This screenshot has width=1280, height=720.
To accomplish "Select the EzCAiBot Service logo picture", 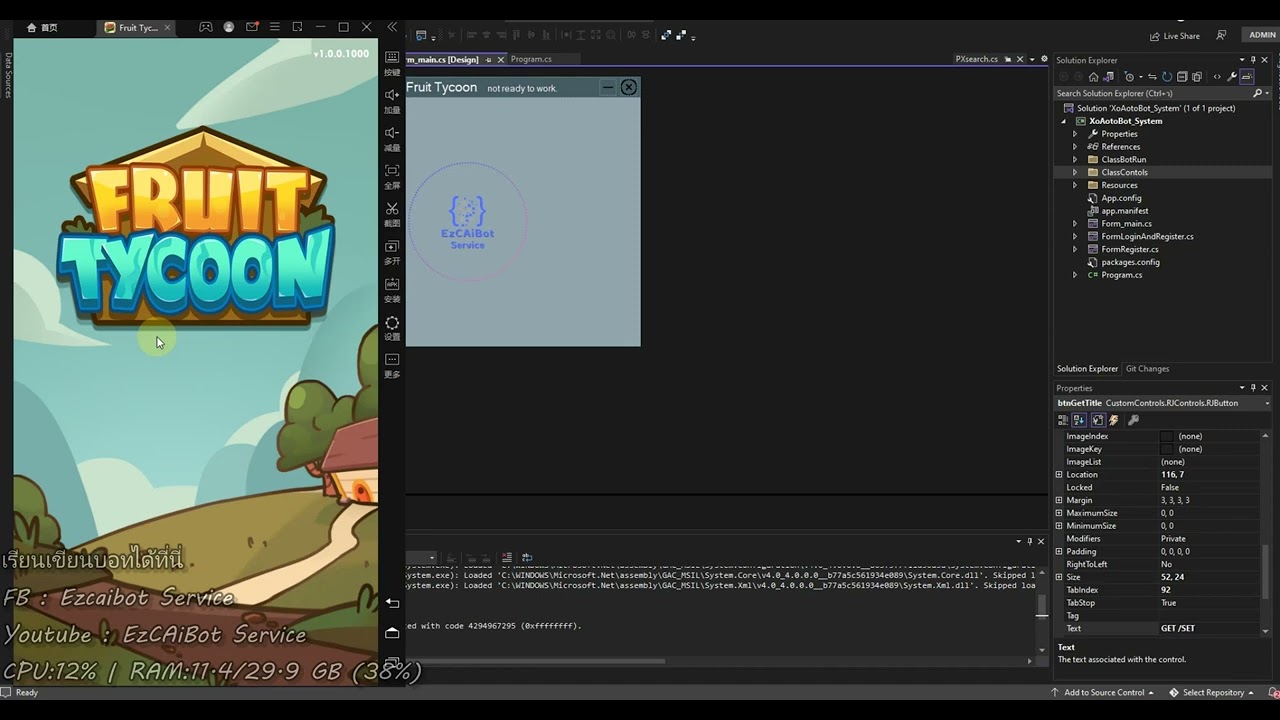I will click(467, 222).
